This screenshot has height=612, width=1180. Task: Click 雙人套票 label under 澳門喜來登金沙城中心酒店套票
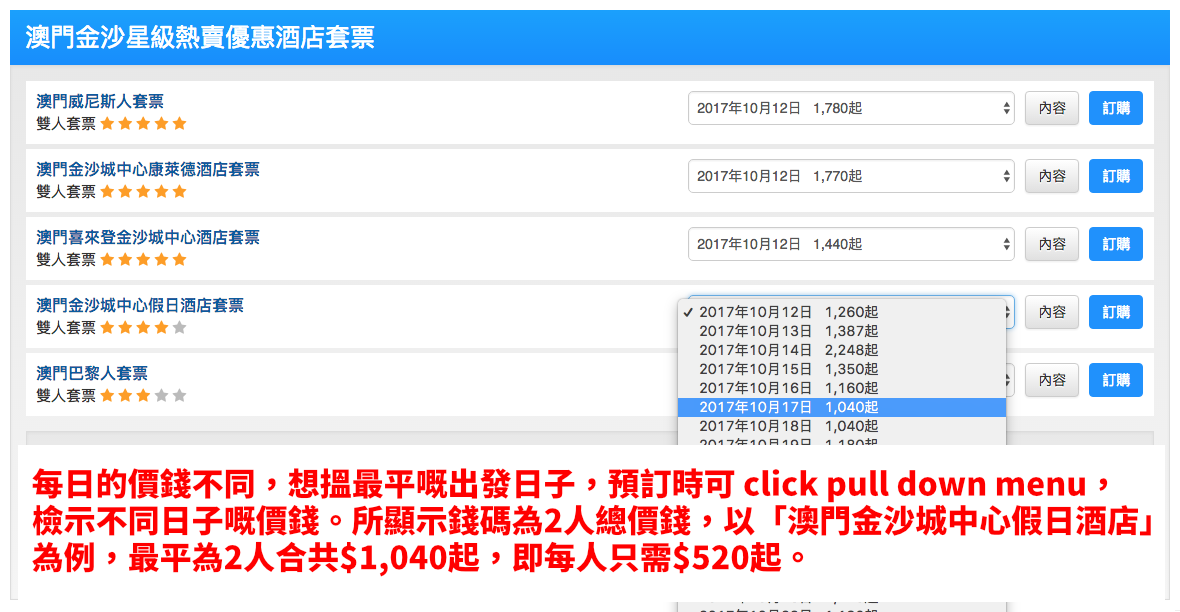(x=66, y=260)
